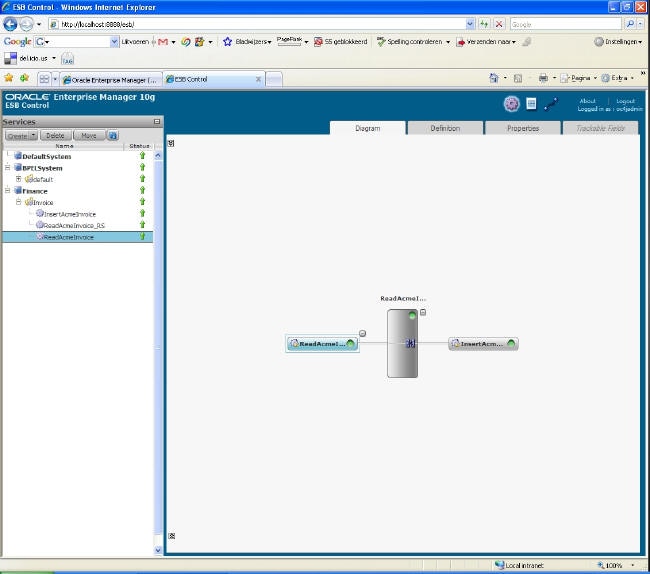This screenshot has height=574, width=650.
Task: Click the green status dot on routing service box
Action: pos(412,315)
